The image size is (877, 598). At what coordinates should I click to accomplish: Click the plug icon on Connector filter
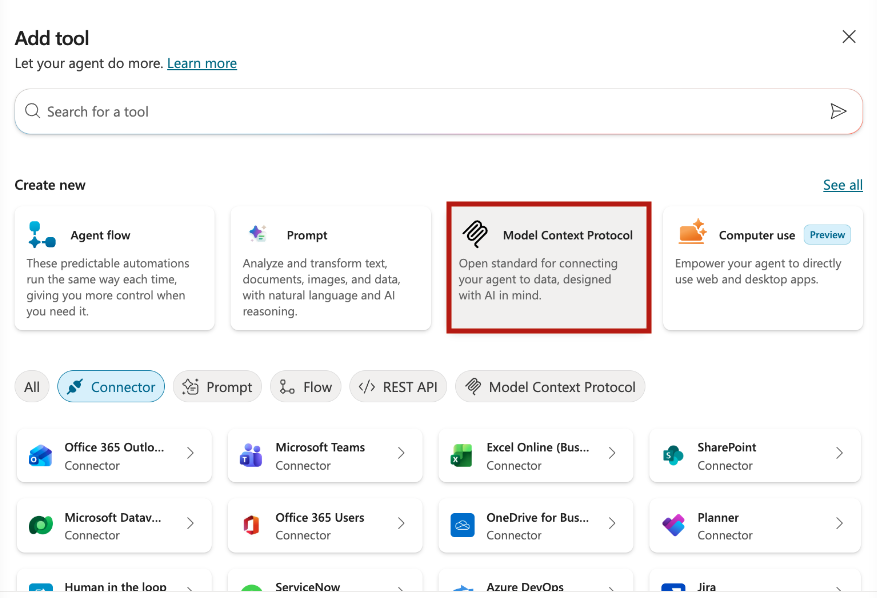click(75, 387)
